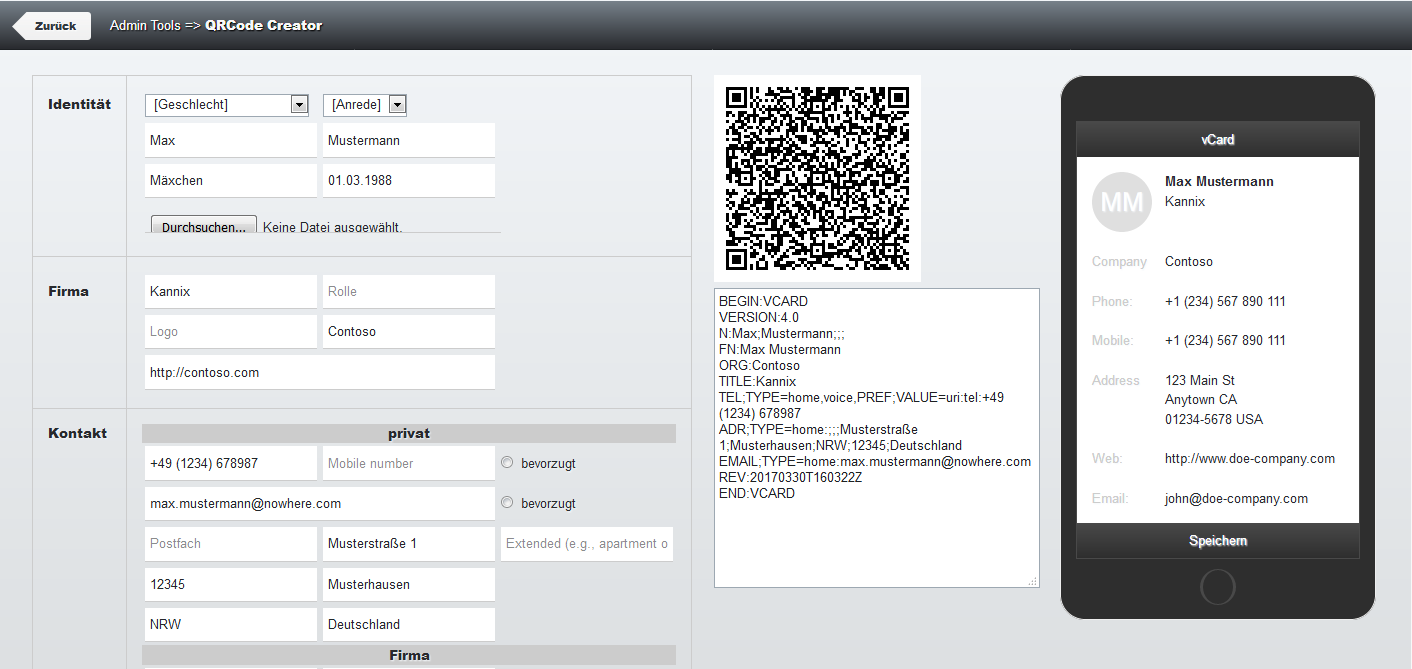This screenshot has width=1412, height=669.
Task: Mark the private email address as bevorzugt
Action: (507, 503)
